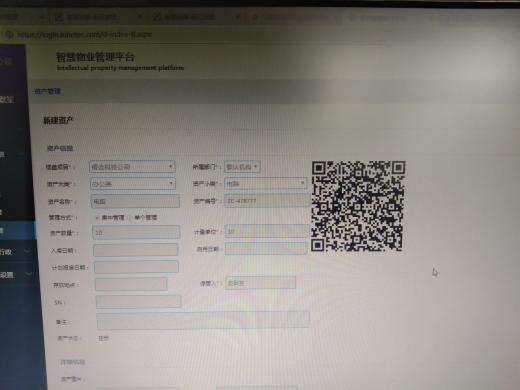Click the 资产管理 breadcrumb link

48,91
